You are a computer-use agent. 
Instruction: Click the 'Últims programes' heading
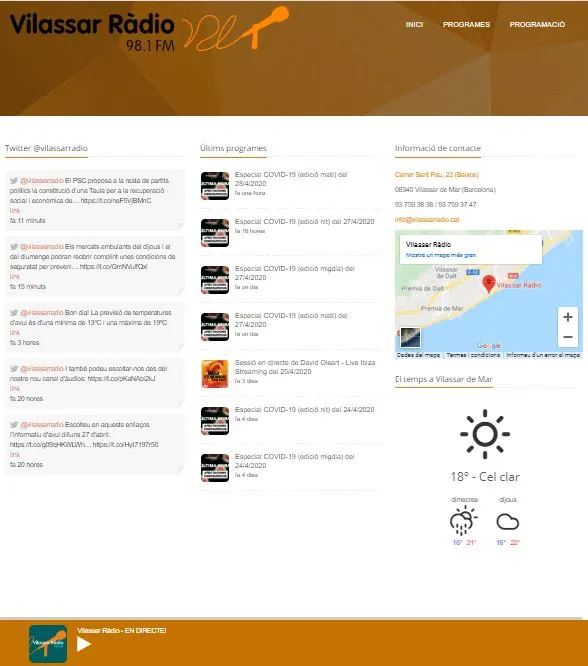click(233, 148)
